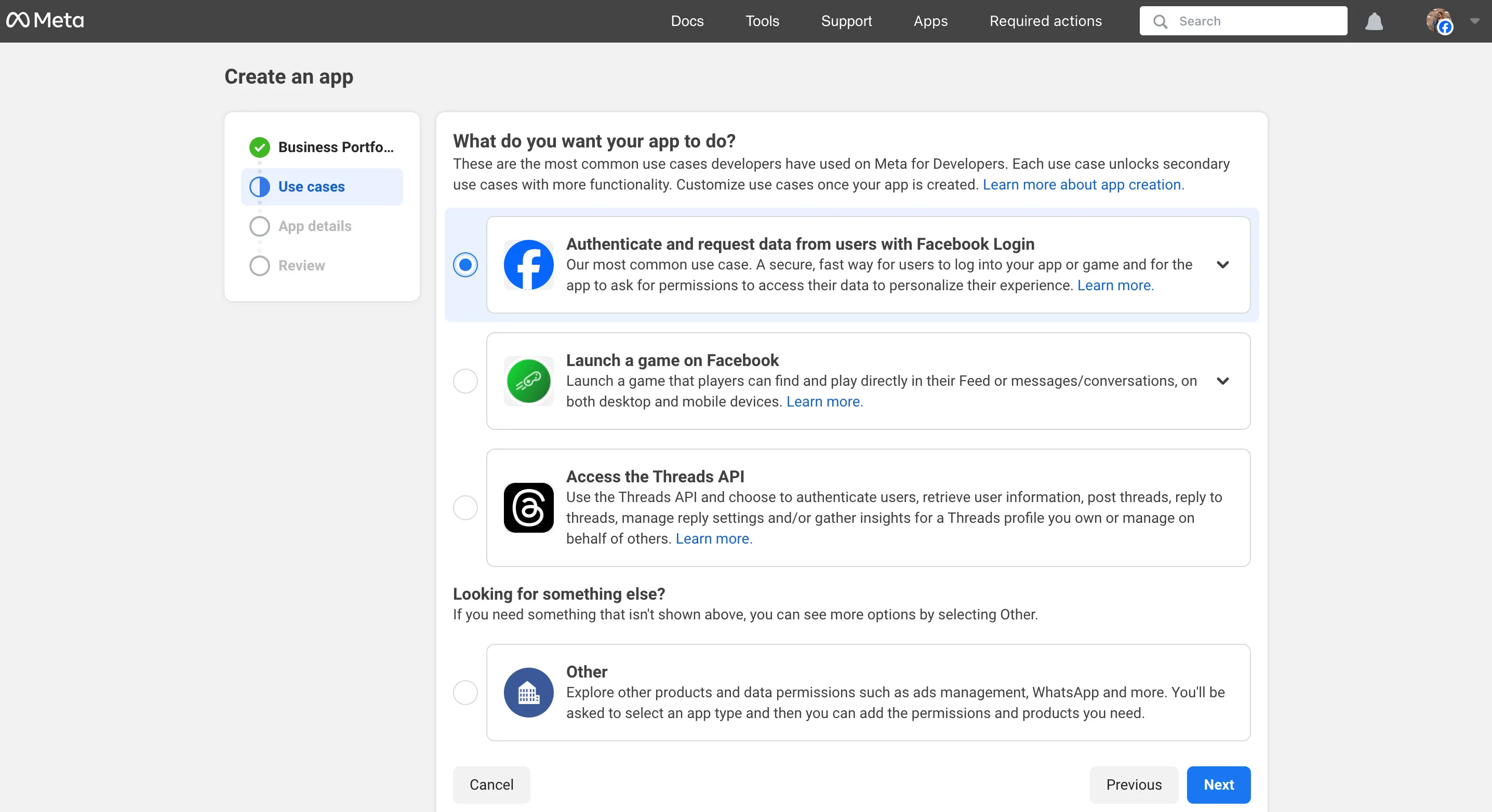Click the Other building icon
The image size is (1492, 812).
click(x=528, y=692)
